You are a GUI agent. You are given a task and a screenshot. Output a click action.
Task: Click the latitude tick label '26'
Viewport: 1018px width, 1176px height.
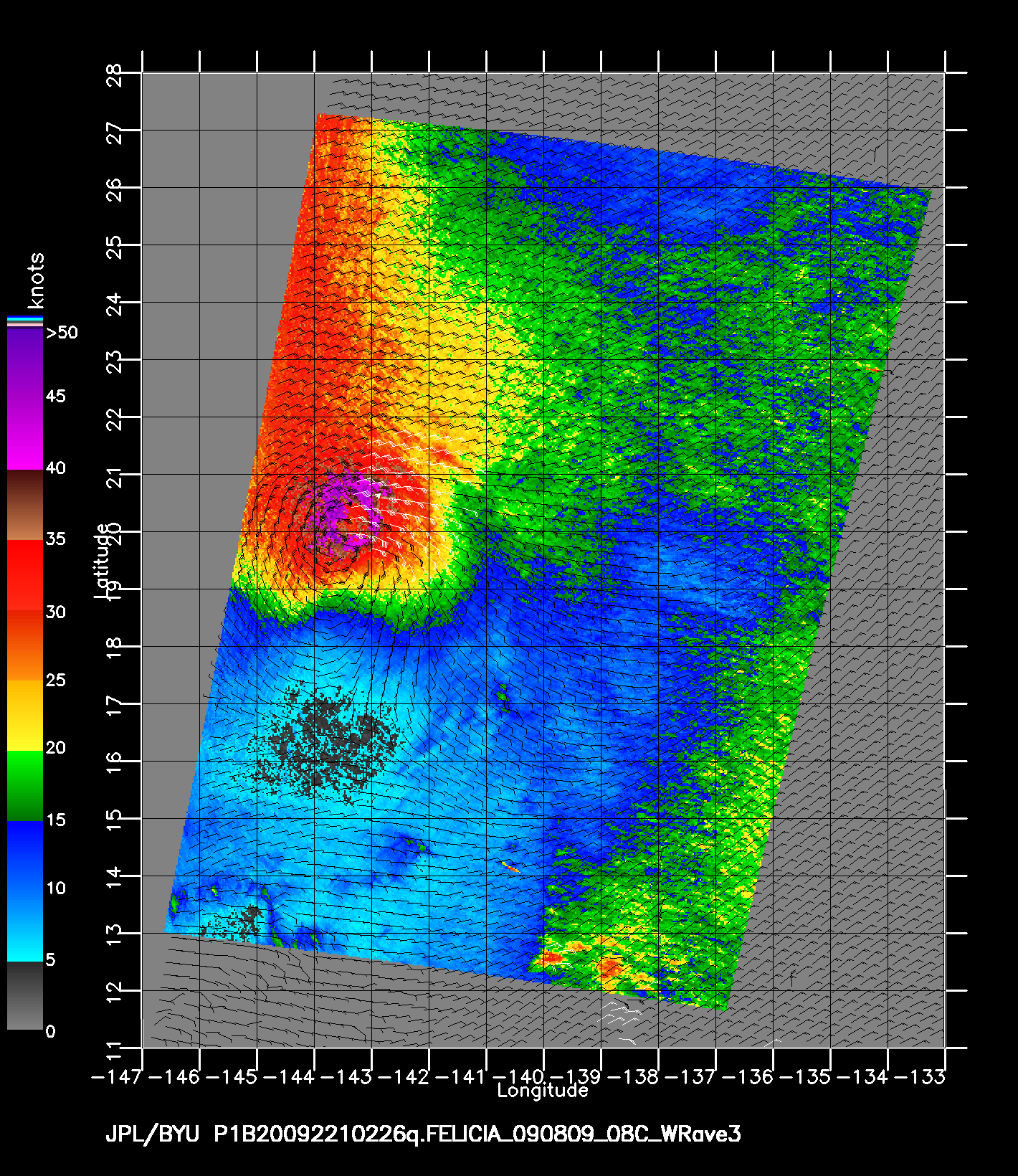coord(114,190)
